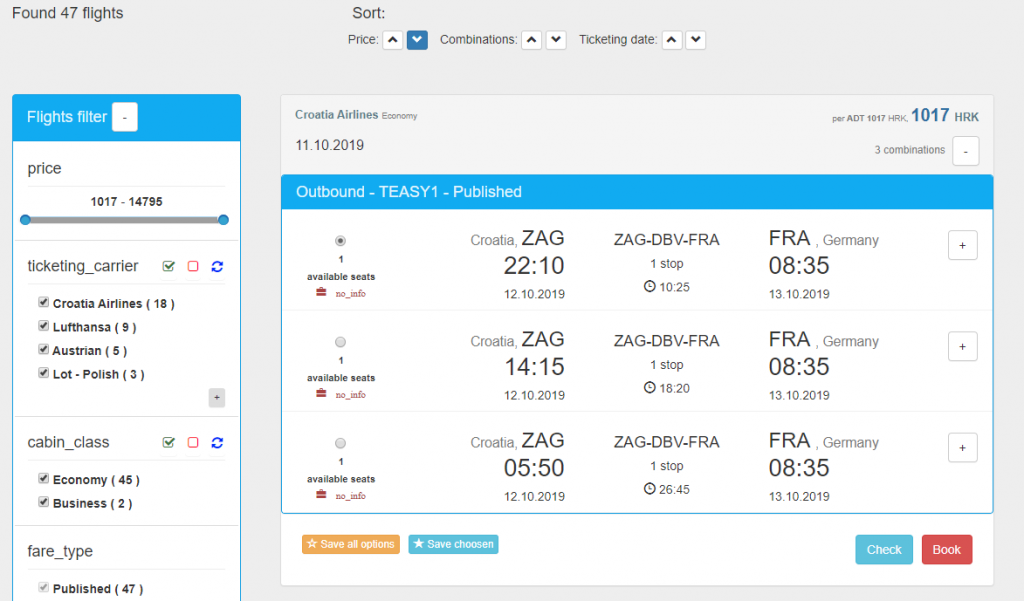Collapse the 3 combinations section
Image resolution: width=1024 pixels, height=601 pixels.
point(965,151)
